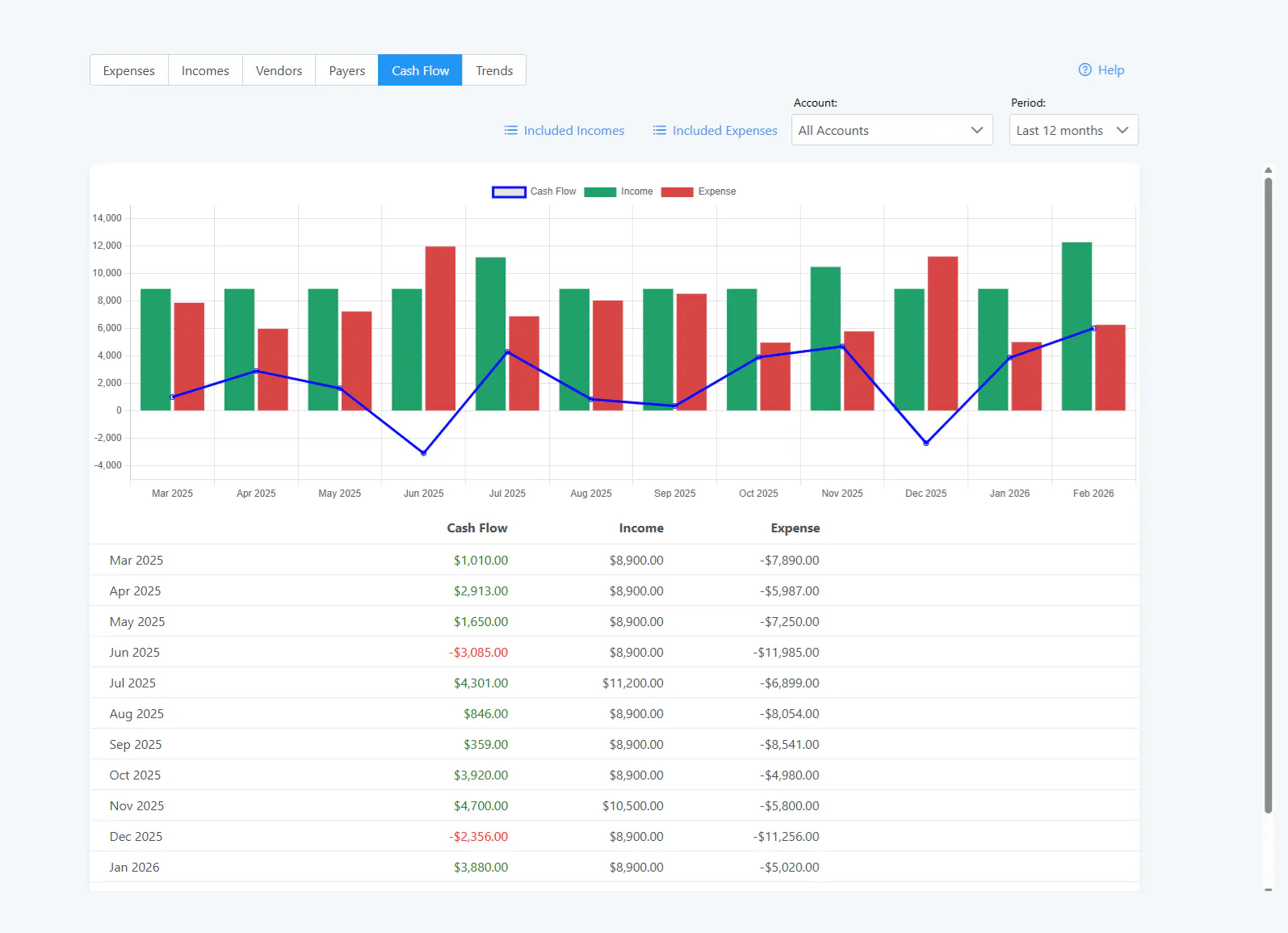The height and width of the screenshot is (933, 1288).
Task: Click the Jun 2025 cash flow point
Action: (424, 453)
